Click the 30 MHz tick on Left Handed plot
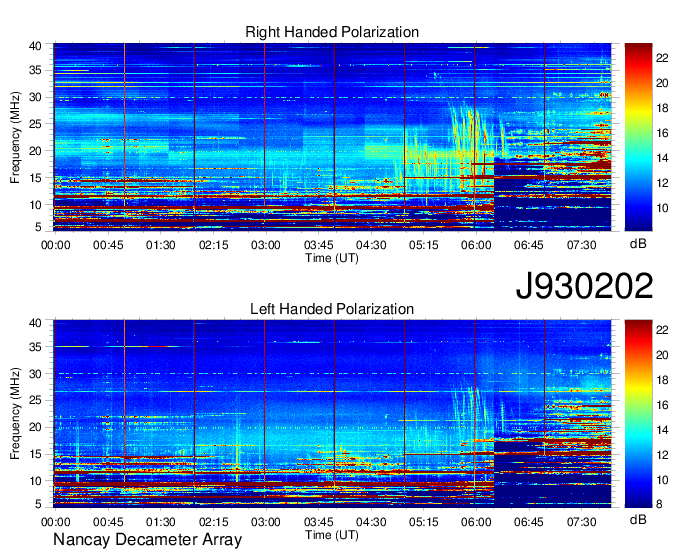The width and height of the screenshot is (680, 552). click(x=35, y=373)
